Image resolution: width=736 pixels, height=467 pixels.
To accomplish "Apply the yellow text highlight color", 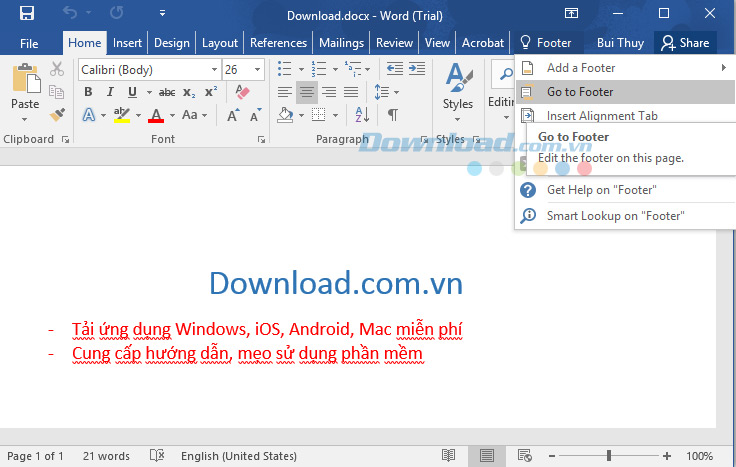I will click(x=122, y=115).
